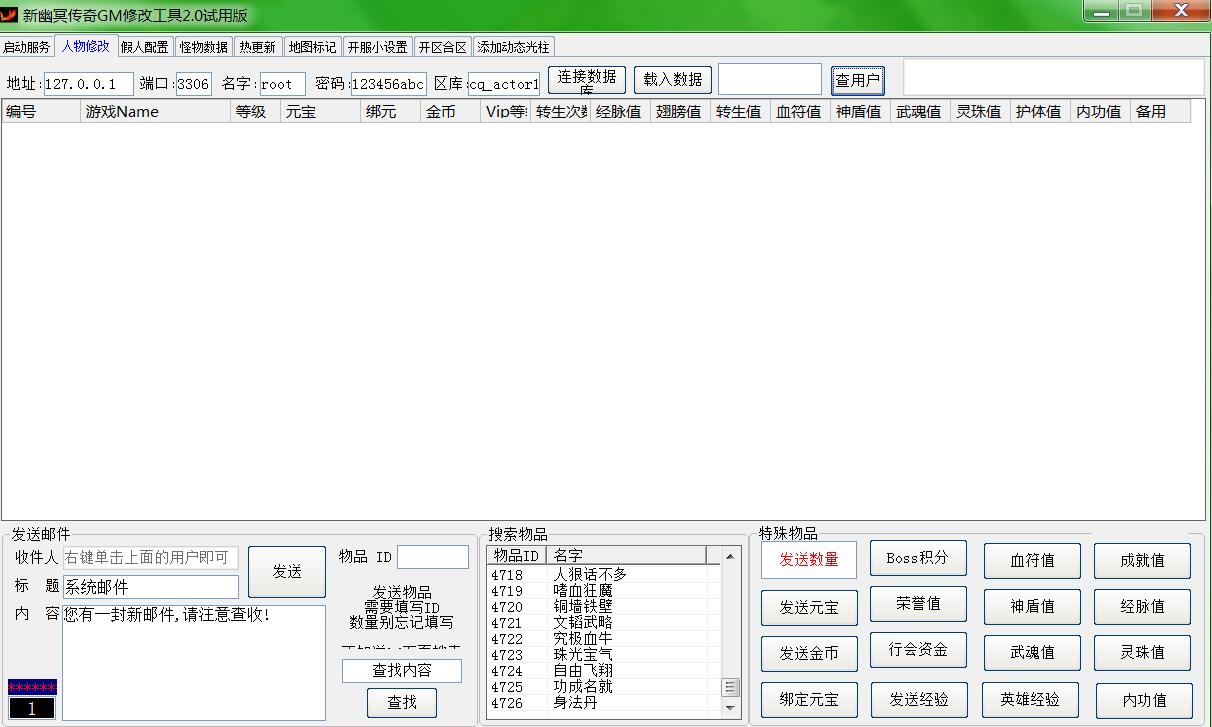Click the 查找 search button
The height and width of the screenshot is (727, 1212).
click(402, 702)
